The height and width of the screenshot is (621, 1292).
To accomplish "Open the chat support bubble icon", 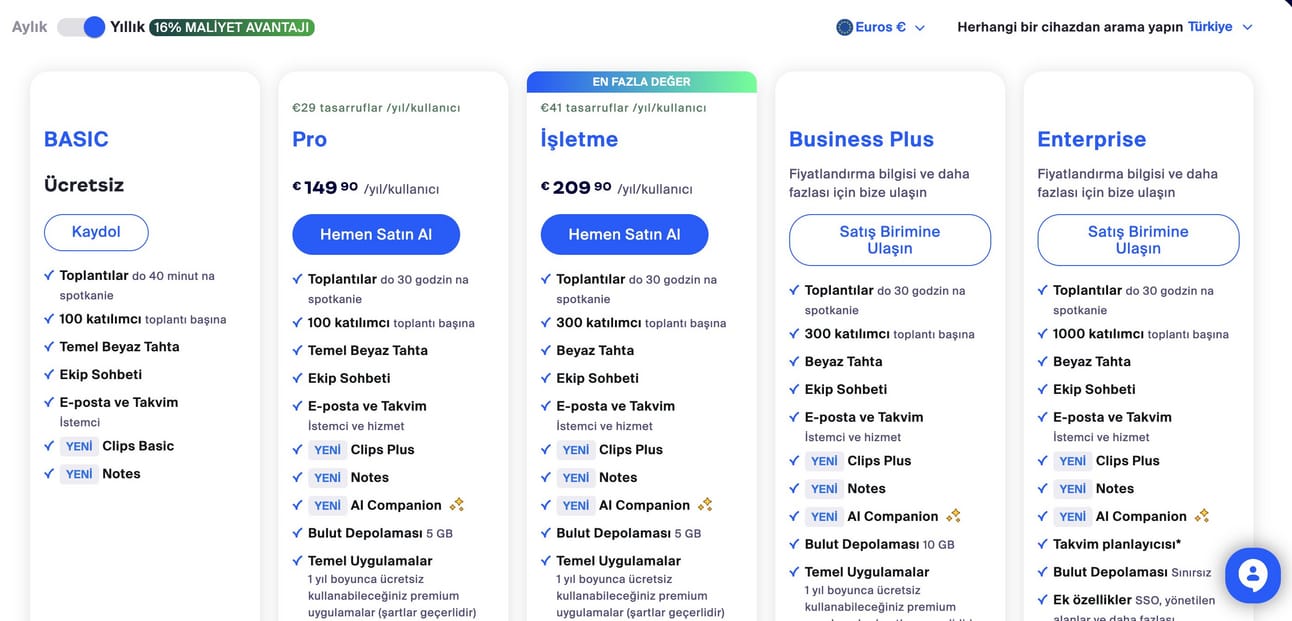I will 1252,575.
